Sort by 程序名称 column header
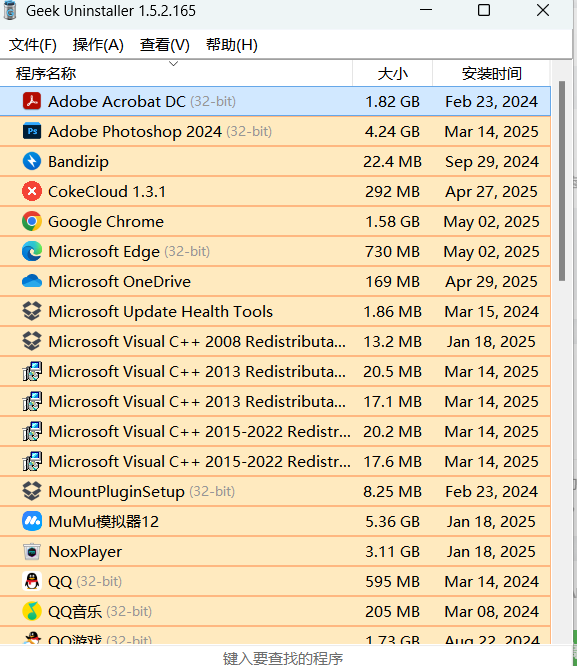The image size is (577, 666). point(176,73)
